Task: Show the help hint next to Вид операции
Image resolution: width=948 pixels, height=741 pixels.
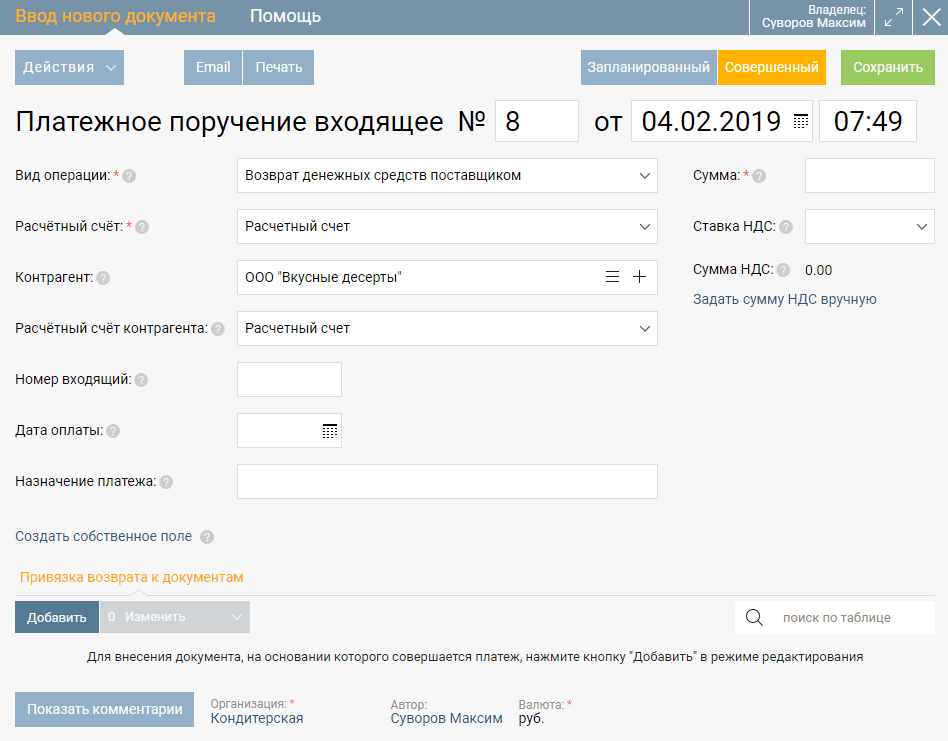Action: click(x=129, y=176)
